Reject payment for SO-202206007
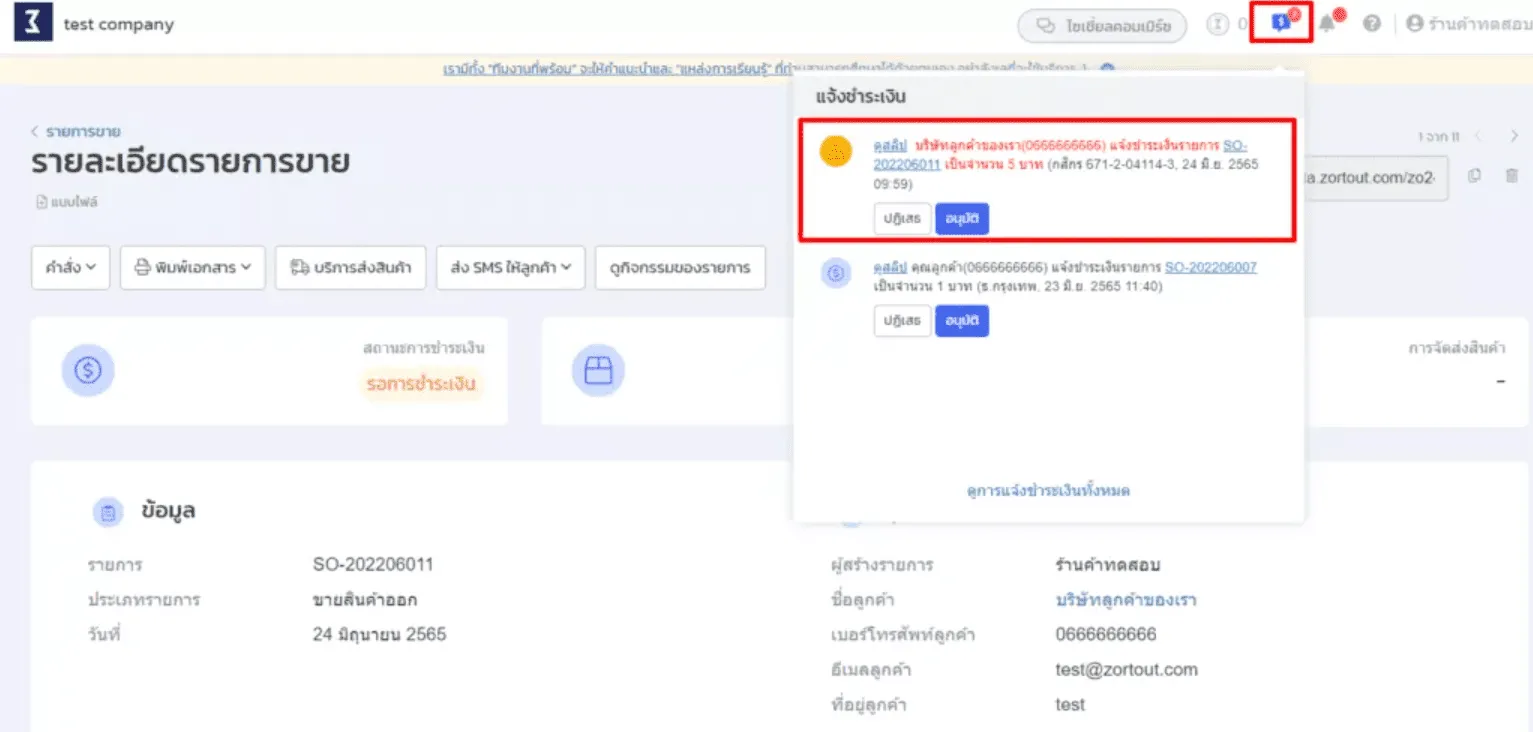Screen dimensions: 1533x732 [902, 321]
